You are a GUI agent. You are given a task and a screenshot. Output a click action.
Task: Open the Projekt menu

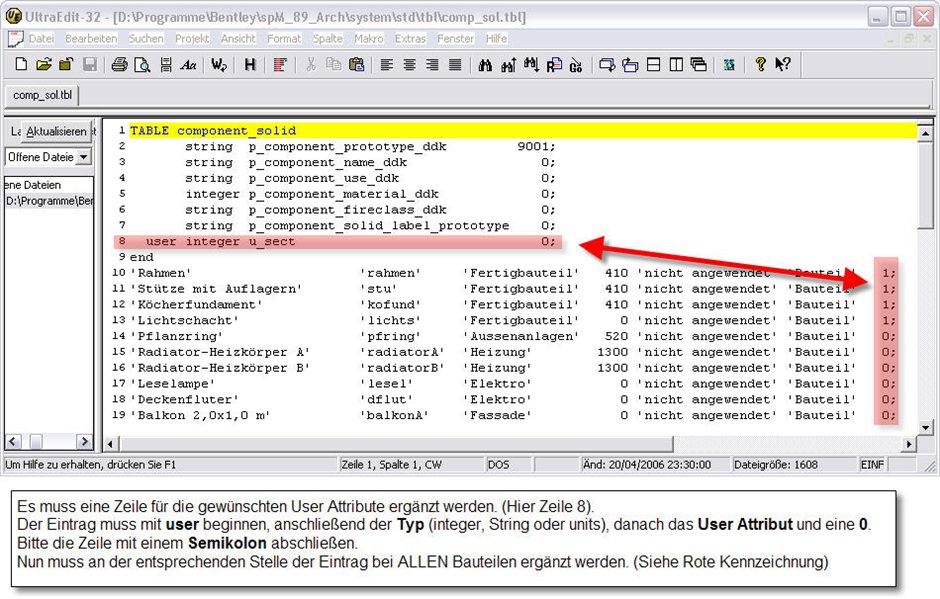192,38
